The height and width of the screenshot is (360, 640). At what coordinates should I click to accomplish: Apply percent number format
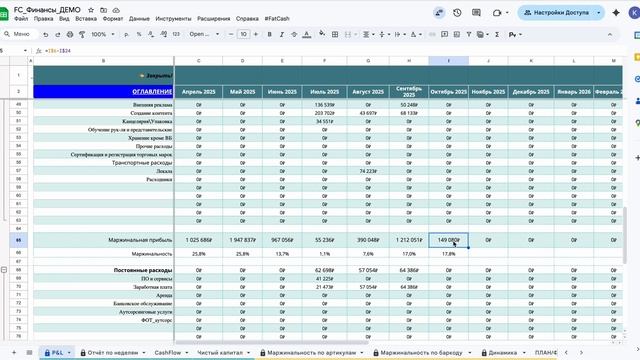click(139, 35)
